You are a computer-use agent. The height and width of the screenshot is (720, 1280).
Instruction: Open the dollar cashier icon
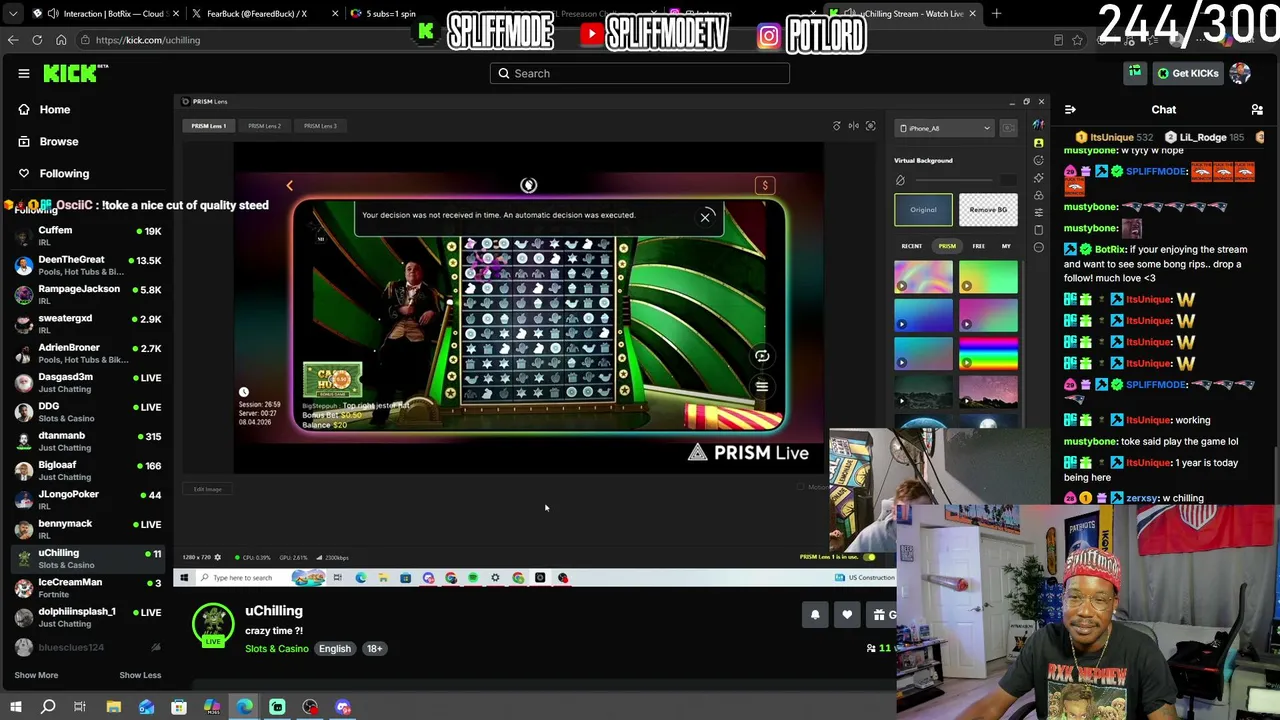point(765,185)
